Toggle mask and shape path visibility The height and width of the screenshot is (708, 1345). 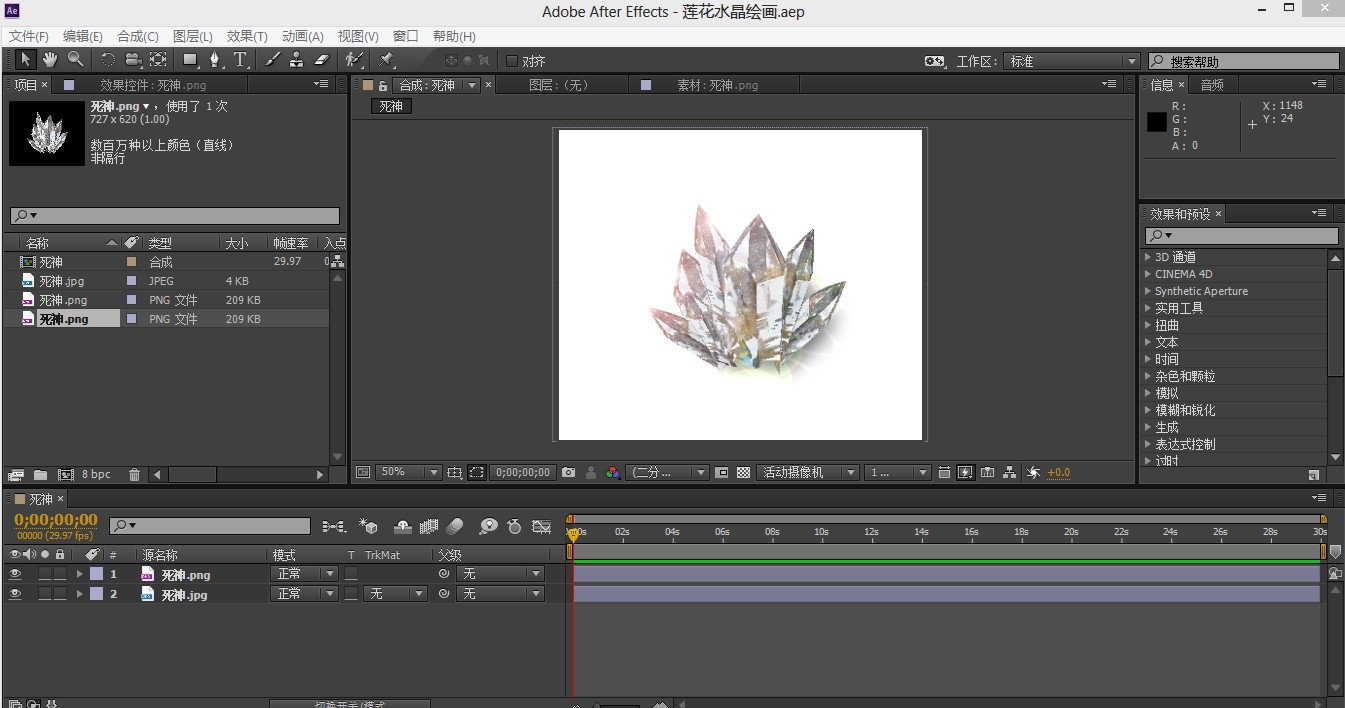(477, 472)
